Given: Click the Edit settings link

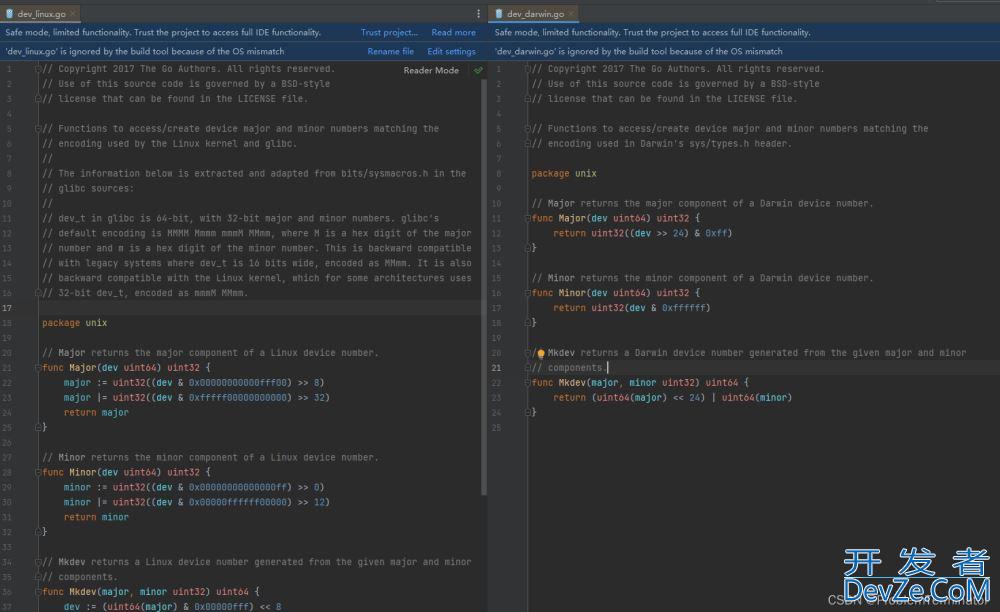Looking at the screenshot, I should [x=452, y=52].
